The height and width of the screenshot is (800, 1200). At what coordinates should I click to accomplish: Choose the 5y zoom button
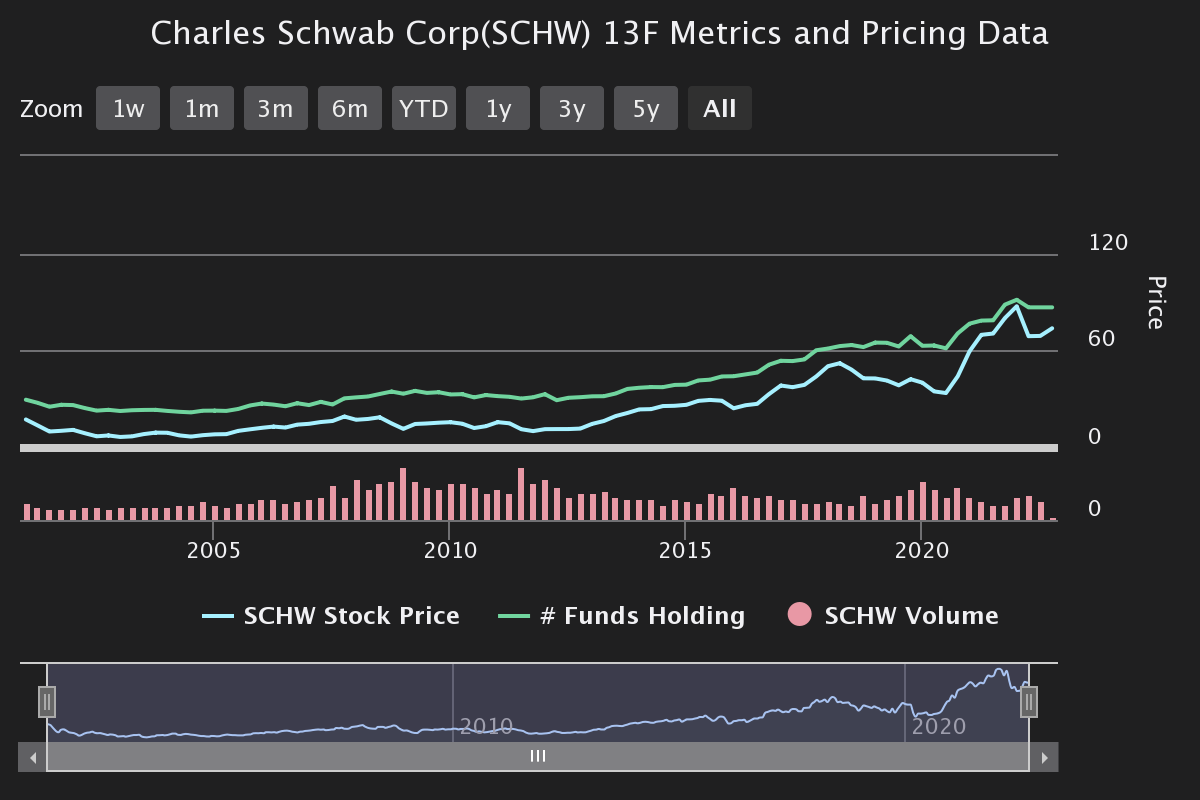[x=646, y=108]
